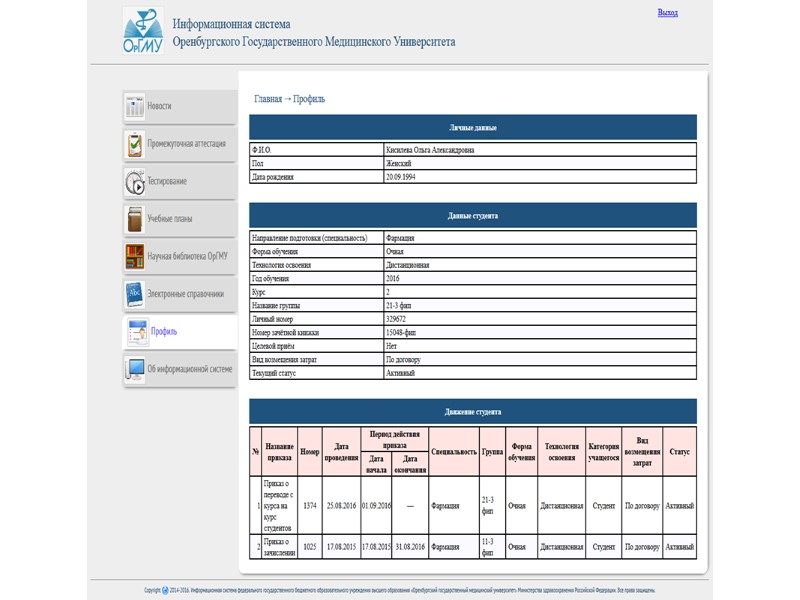Click the Профиль card icon
800x600 pixels.
click(x=137, y=332)
